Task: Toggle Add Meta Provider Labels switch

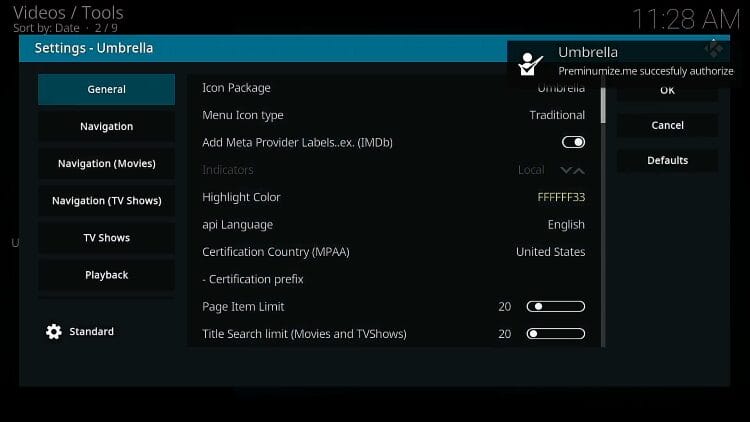Action: tap(573, 142)
